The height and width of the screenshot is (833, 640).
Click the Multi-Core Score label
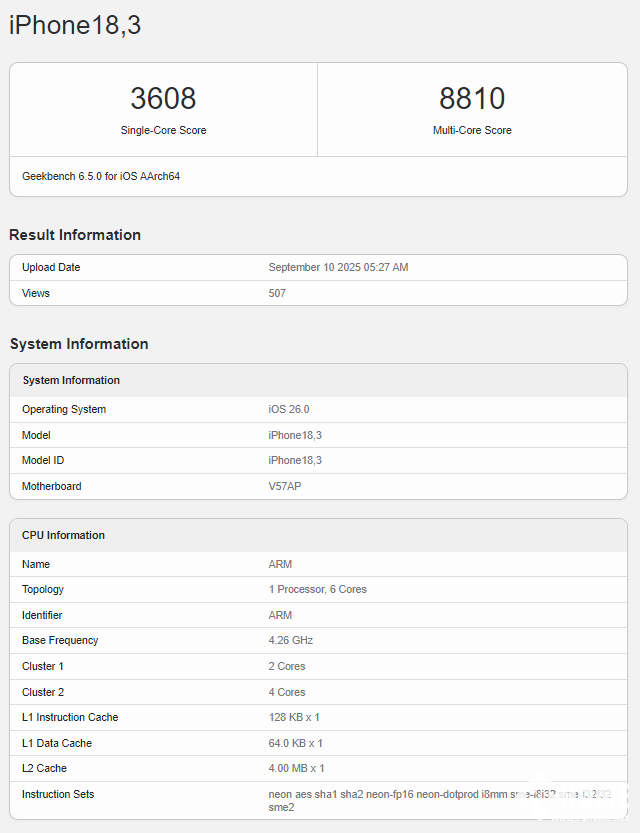[472, 130]
